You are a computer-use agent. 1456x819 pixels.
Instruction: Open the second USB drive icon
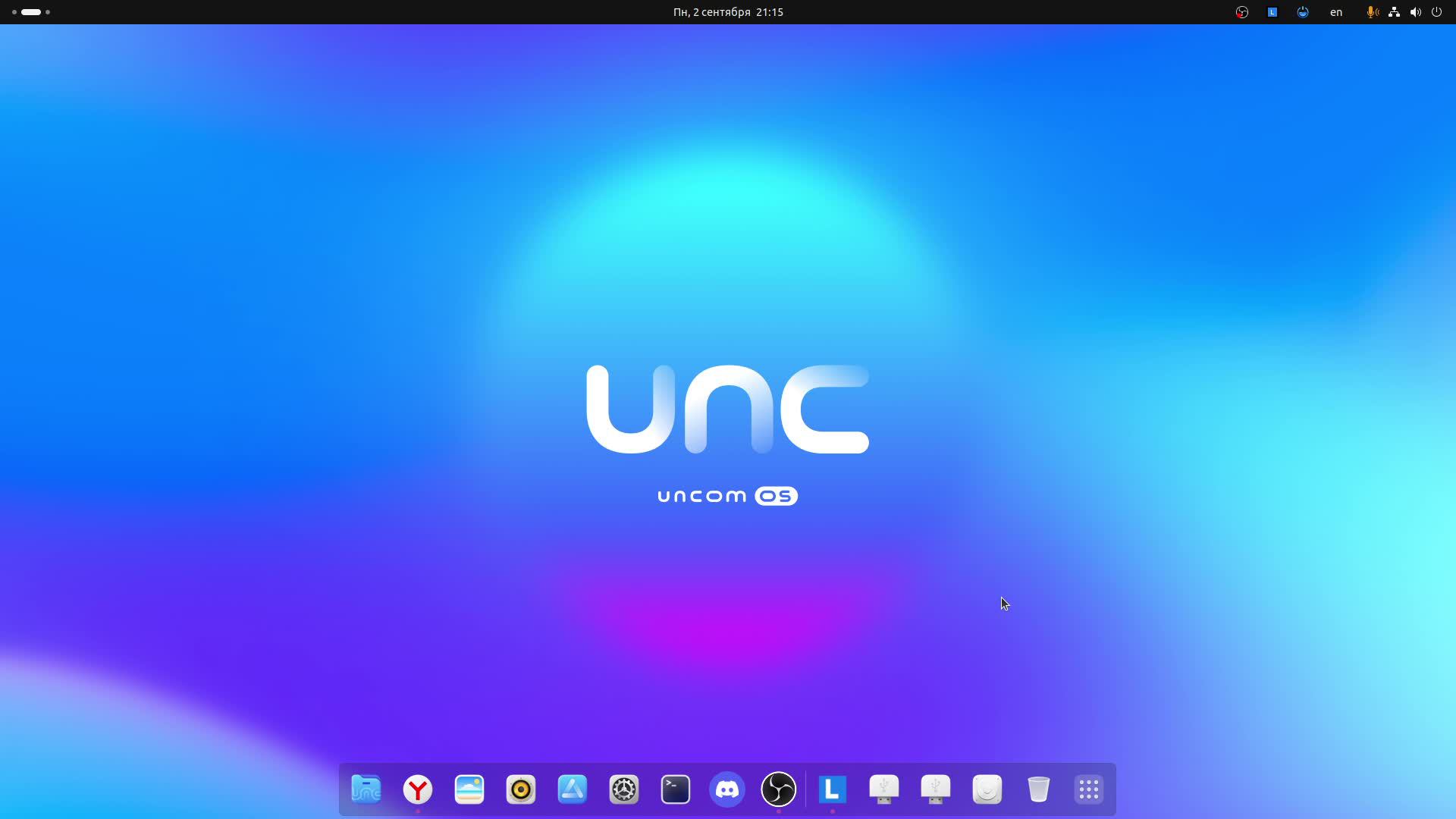(936, 789)
